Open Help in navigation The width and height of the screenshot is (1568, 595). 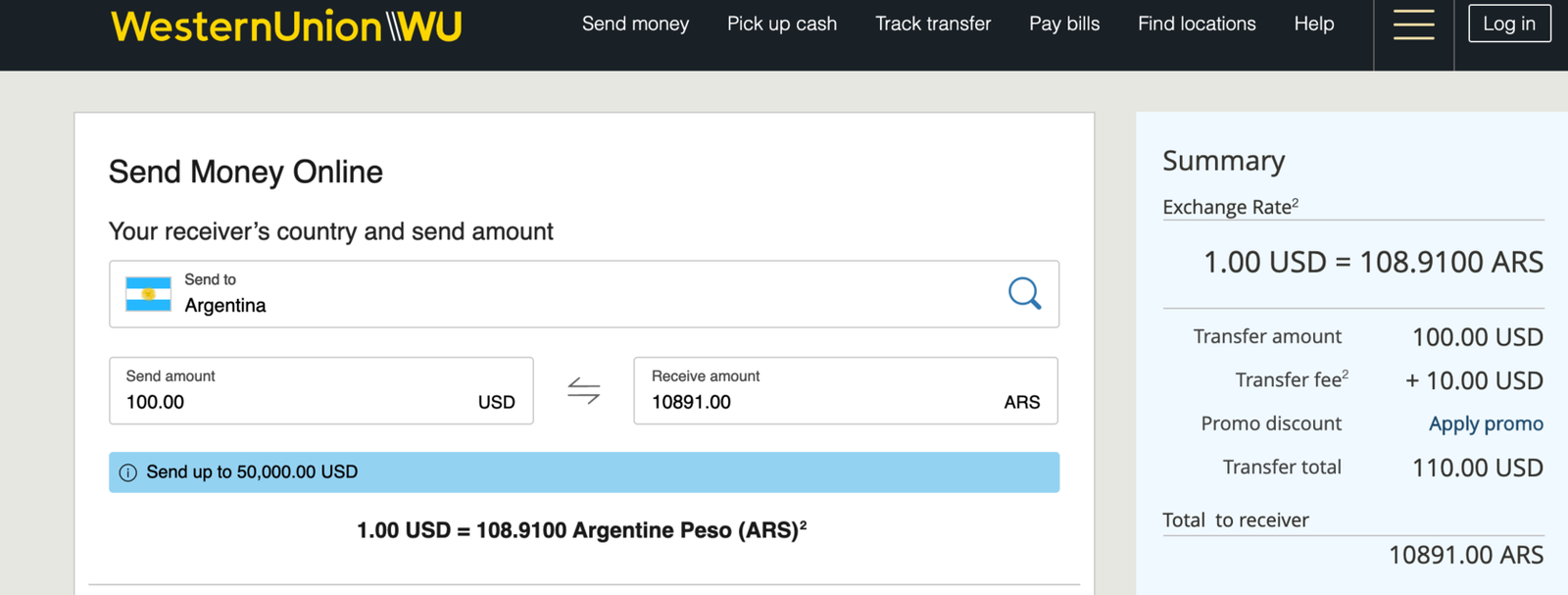(x=1314, y=24)
